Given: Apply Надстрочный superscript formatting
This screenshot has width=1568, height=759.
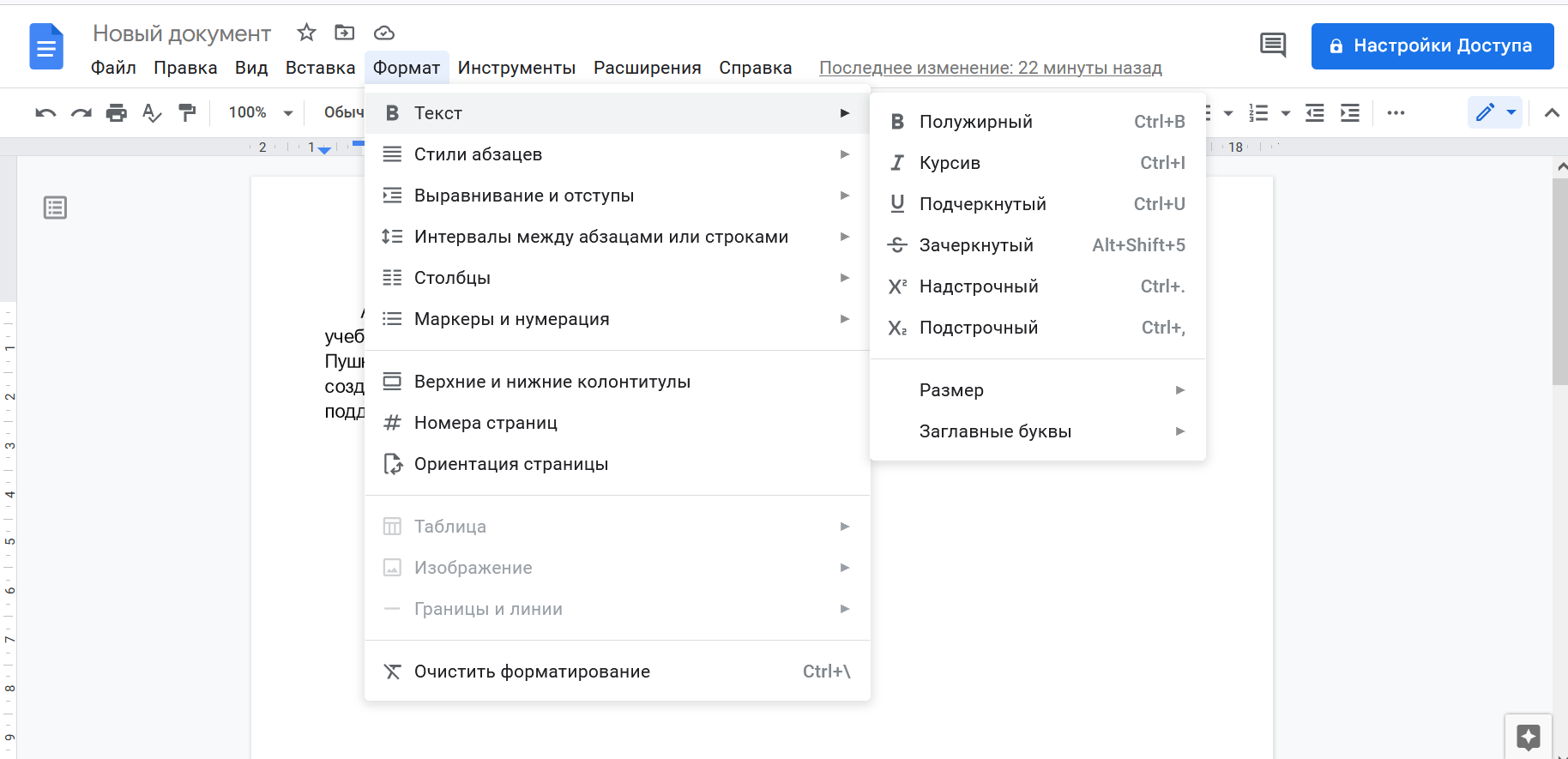Looking at the screenshot, I should 1038,286.
